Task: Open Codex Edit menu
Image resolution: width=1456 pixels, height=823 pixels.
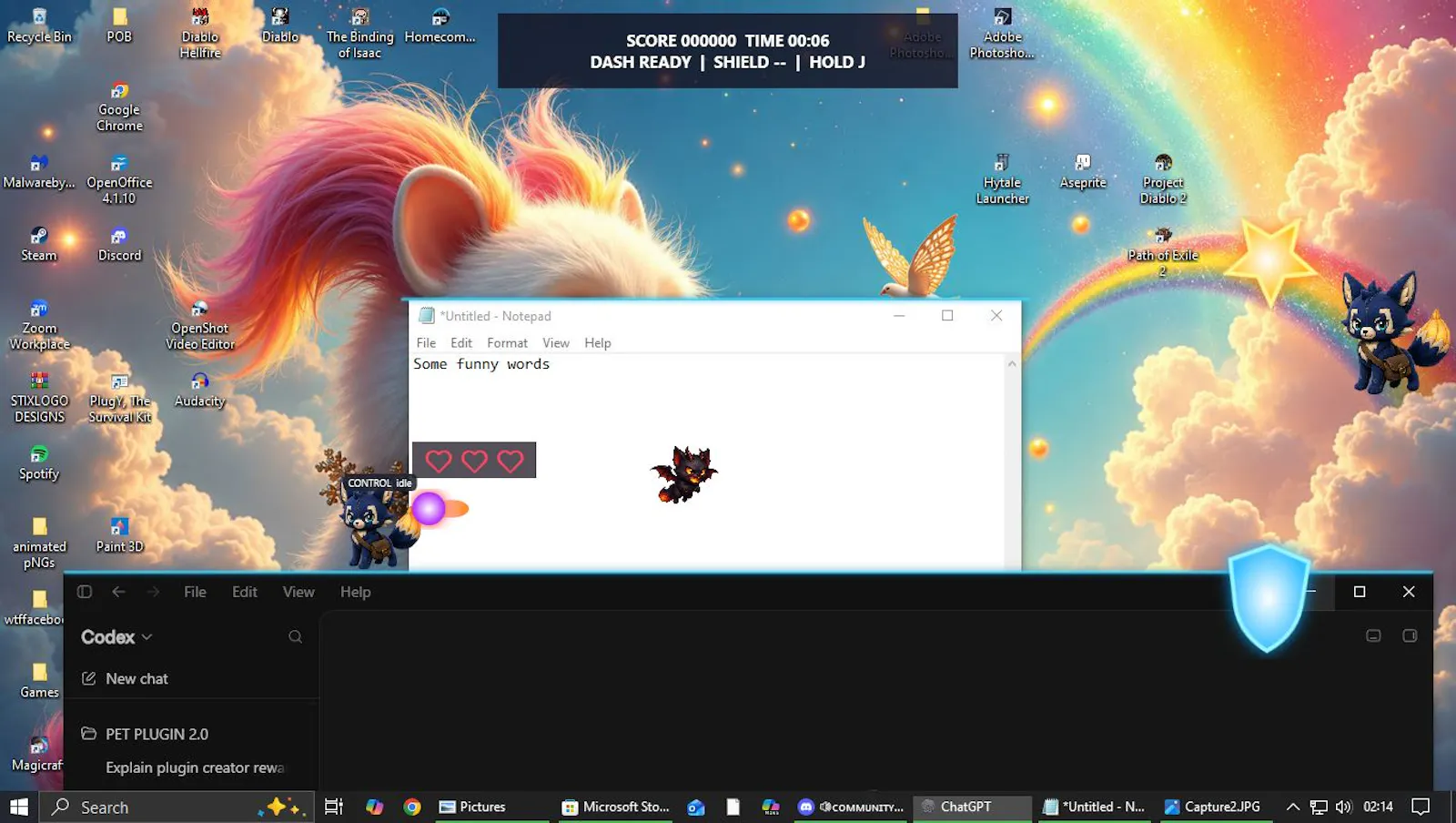Action: (x=245, y=592)
